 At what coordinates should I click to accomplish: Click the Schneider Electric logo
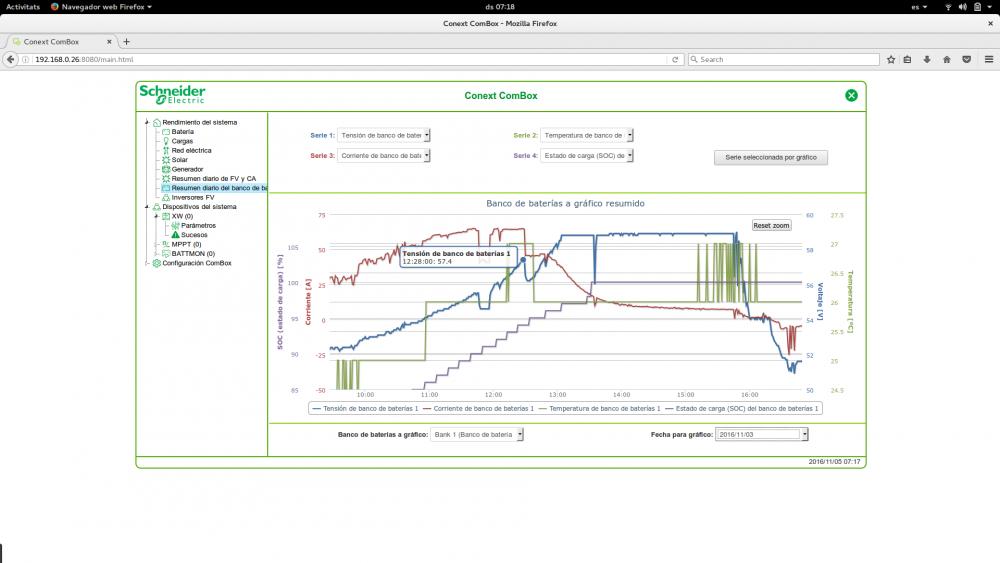(172, 94)
